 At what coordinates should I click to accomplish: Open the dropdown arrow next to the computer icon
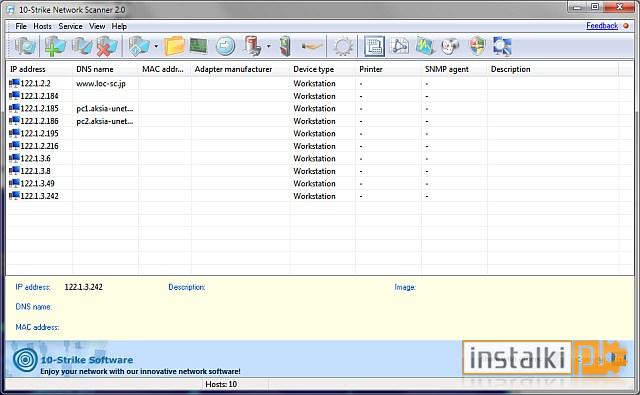coord(156,47)
